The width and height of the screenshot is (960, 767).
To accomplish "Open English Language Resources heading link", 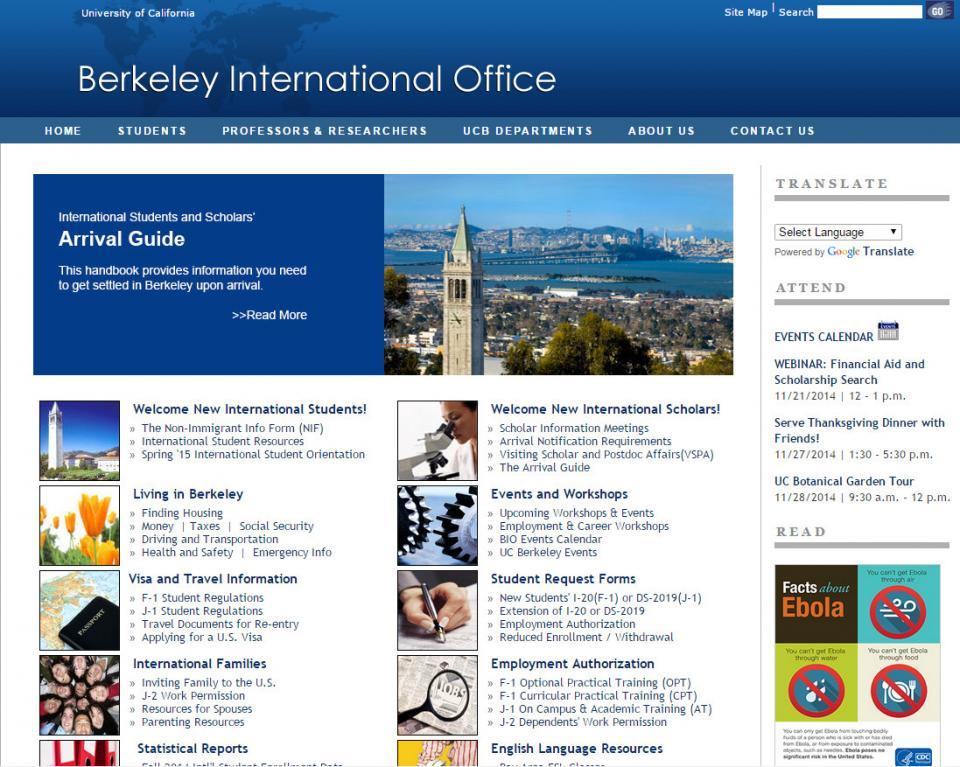I will coord(577,748).
